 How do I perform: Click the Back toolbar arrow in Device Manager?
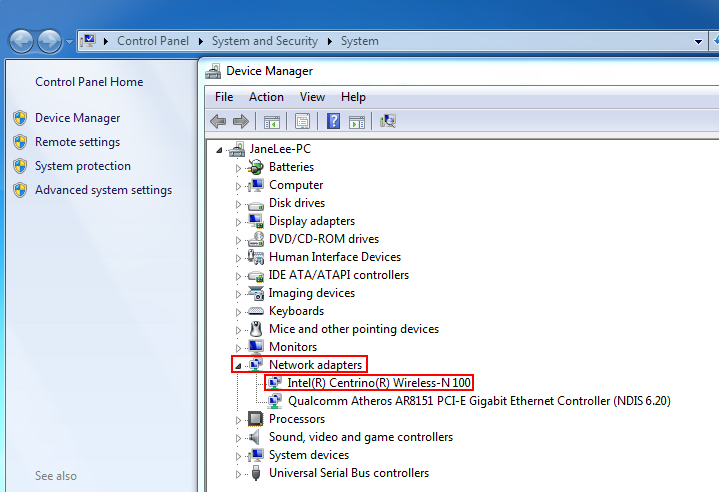pyautogui.click(x=218, y=122)
